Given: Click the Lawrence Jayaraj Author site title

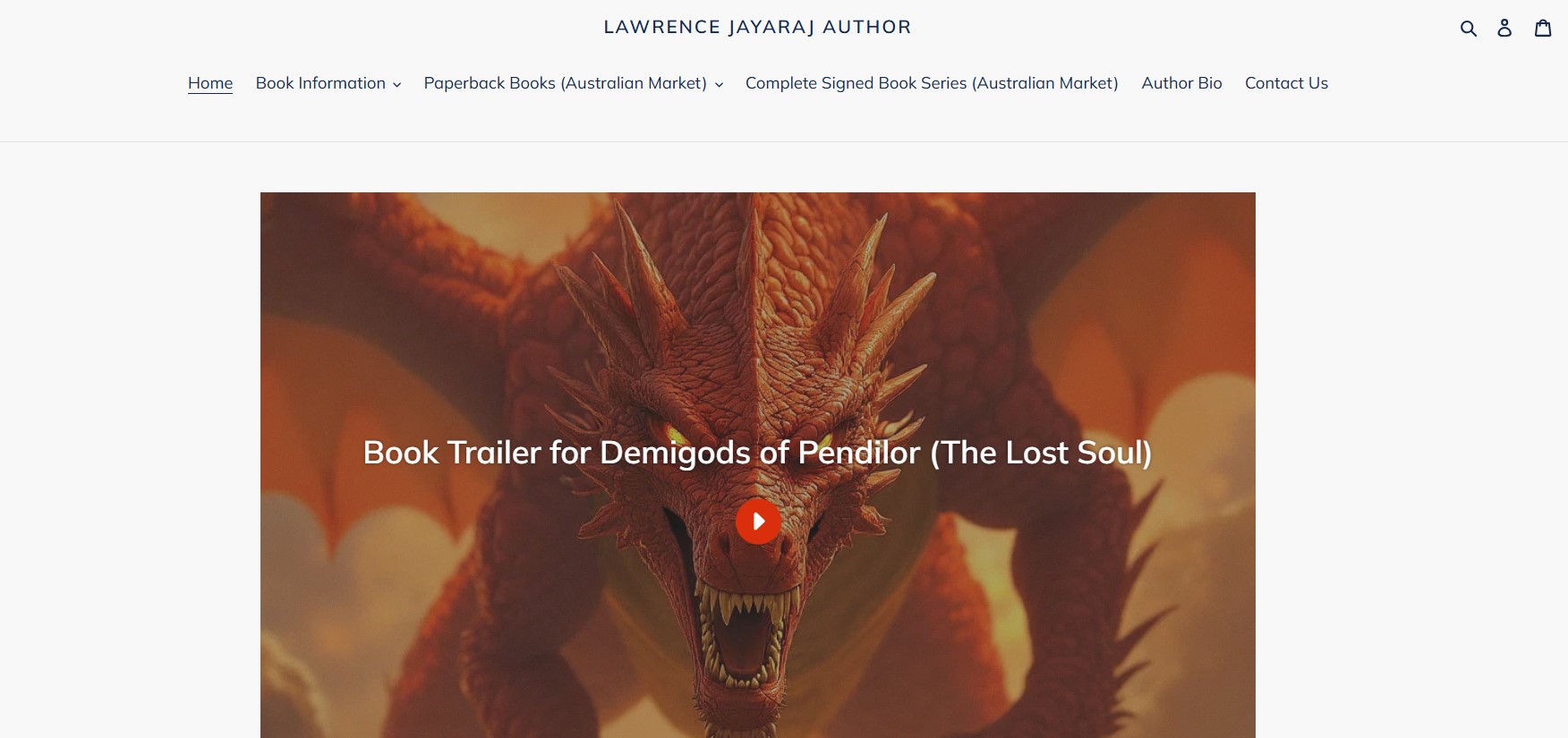Looking at the screenshot, I should point(757,27).
